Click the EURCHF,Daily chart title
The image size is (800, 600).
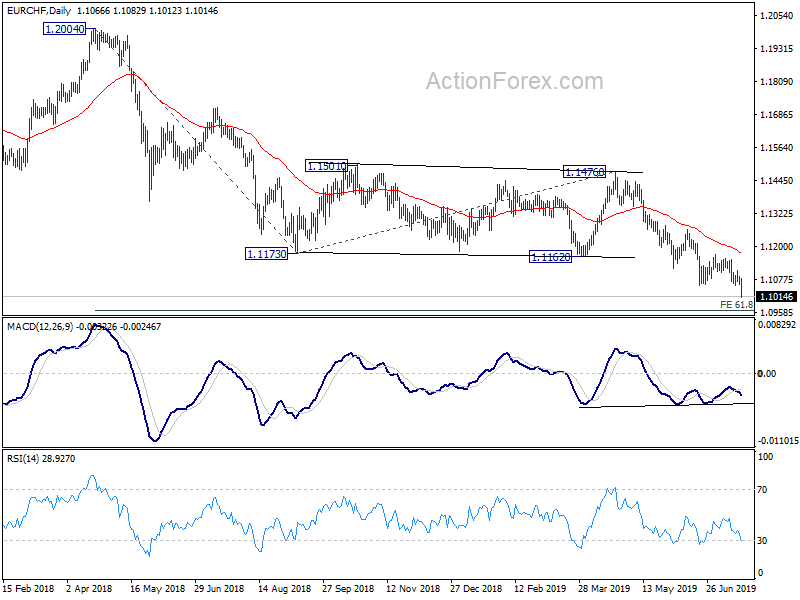(x=39, y=11)
